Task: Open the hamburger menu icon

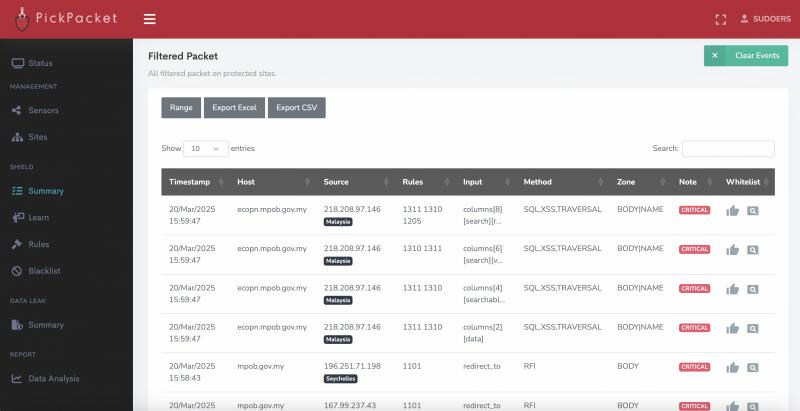Action: point(149,19)
